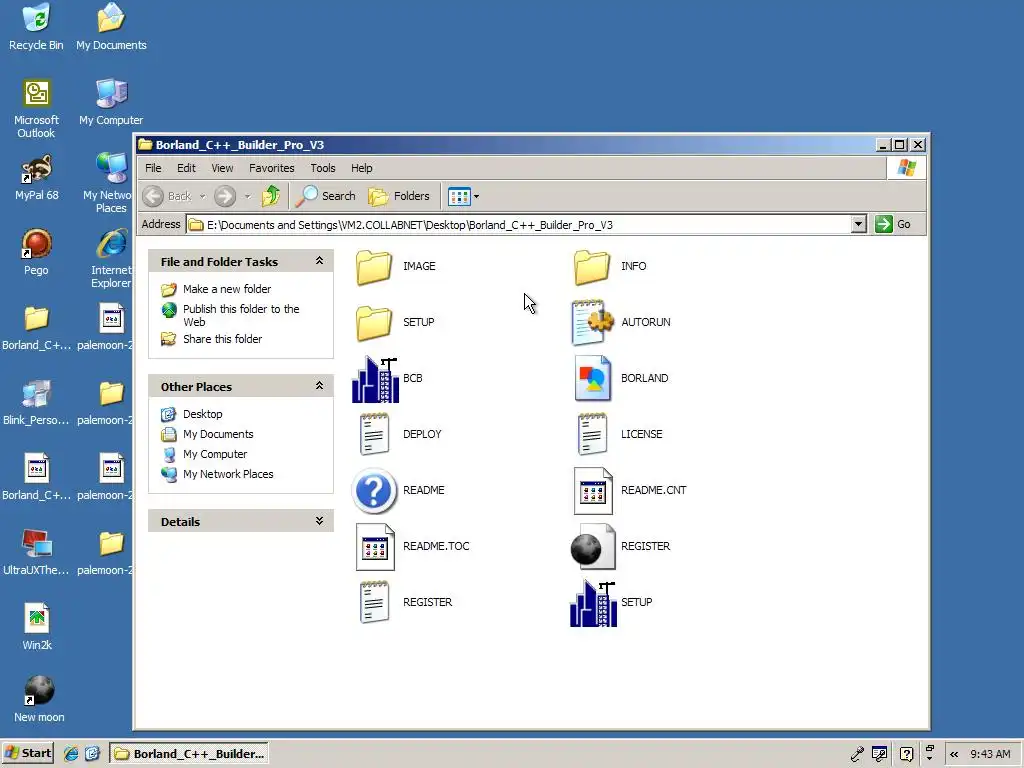1024x768 pixels.
Task: Select the README help file
Action: pos(374,490)
